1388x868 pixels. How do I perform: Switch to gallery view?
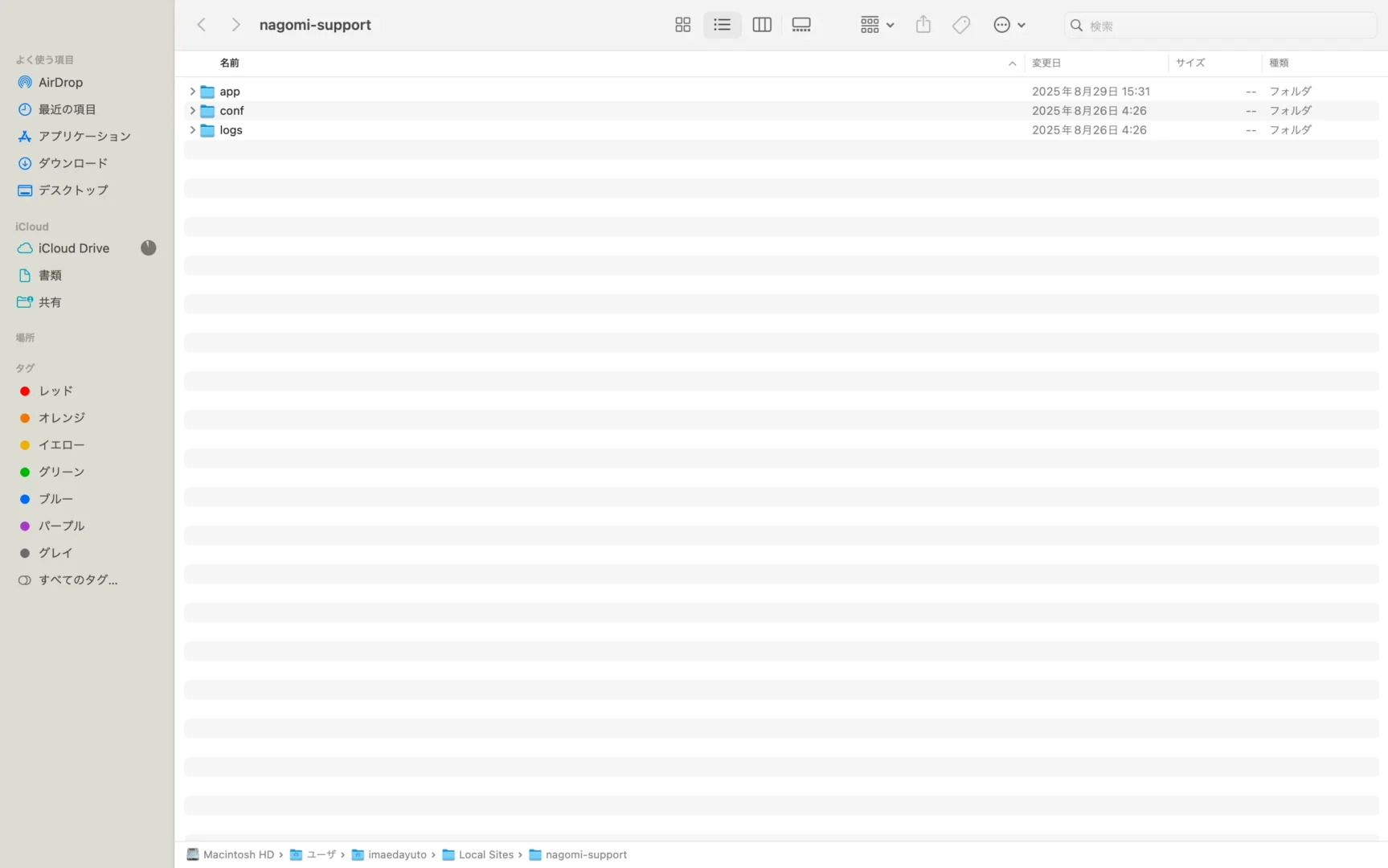[x=800, y=25]
